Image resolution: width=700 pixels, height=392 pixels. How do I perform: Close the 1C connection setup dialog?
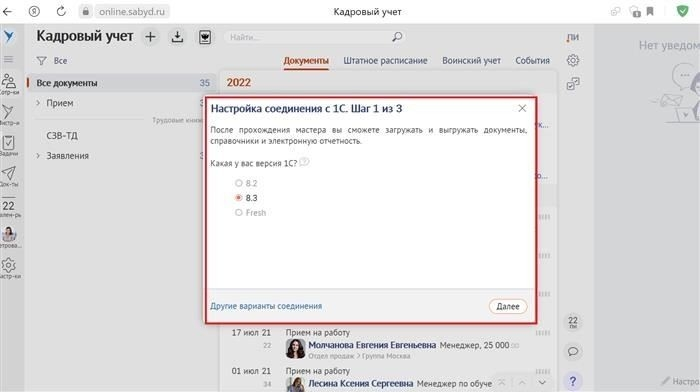pyautogui.click(x=522, y=108)
